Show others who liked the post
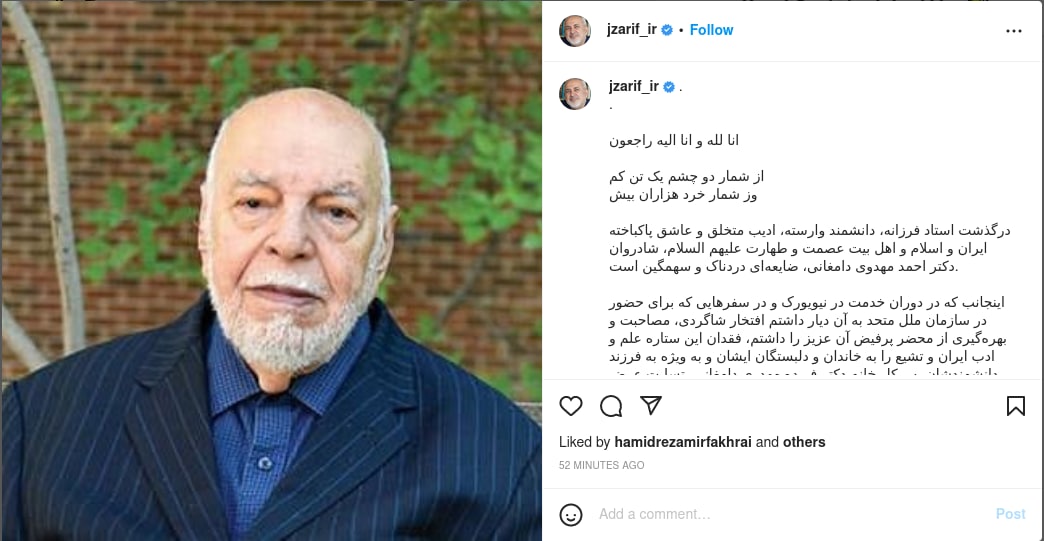This screenshot has width=1044, height=541. [x=804, y=442]
